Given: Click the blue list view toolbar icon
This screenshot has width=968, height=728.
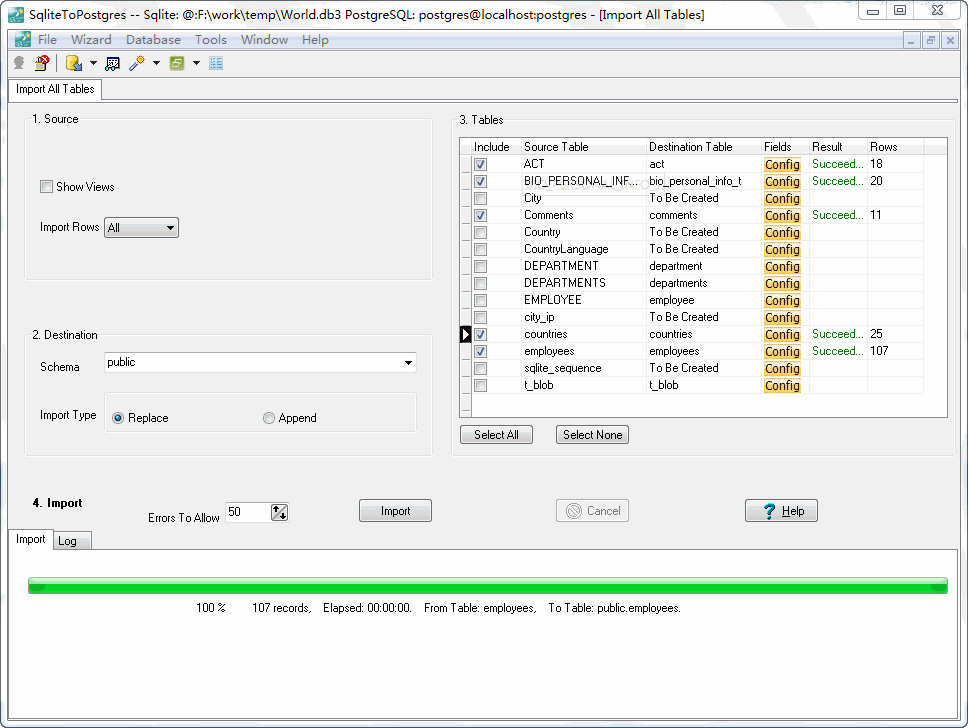Looking at the screenshot, I should click(216, 63).
